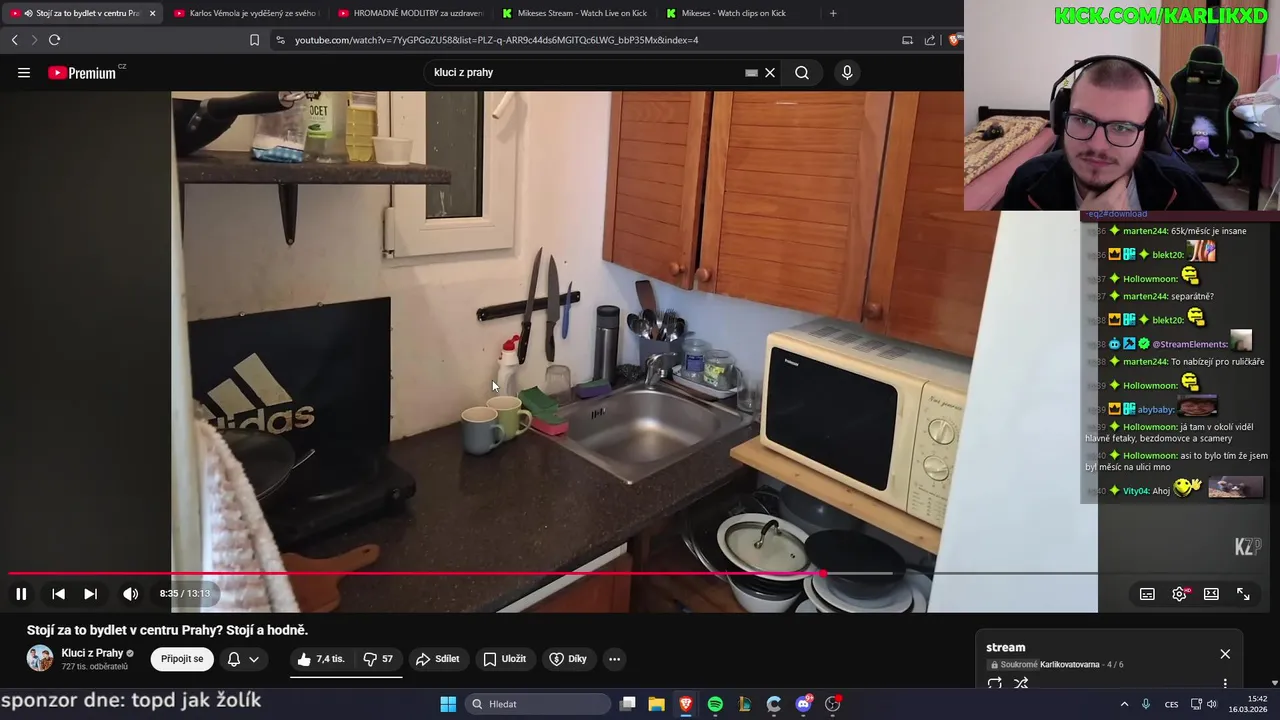Viewport: 1280px width, 720px height.
Task: Open the player settings gear
Action: pyautogui.click(x=1180, y=593)
